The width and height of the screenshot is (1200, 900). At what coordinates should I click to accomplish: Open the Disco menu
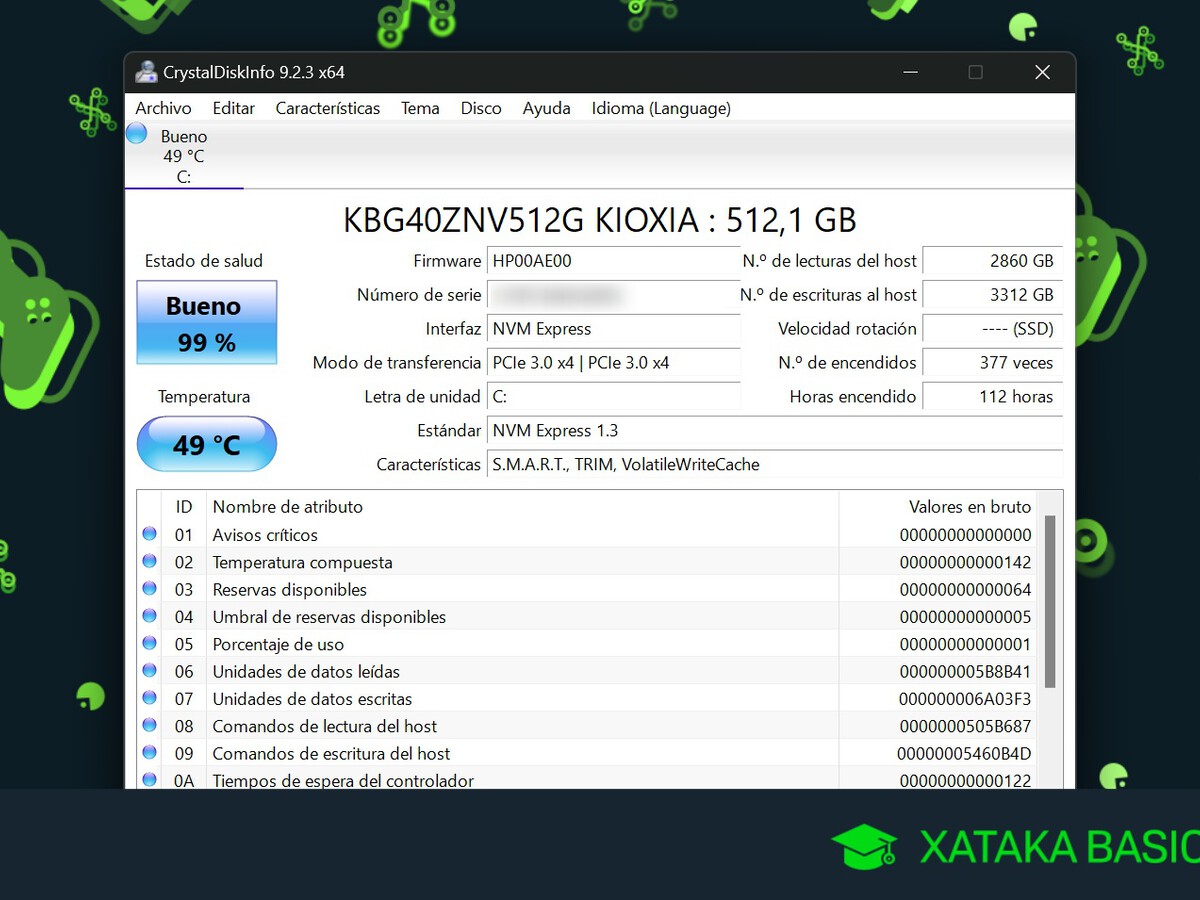[x=480, y=108]
